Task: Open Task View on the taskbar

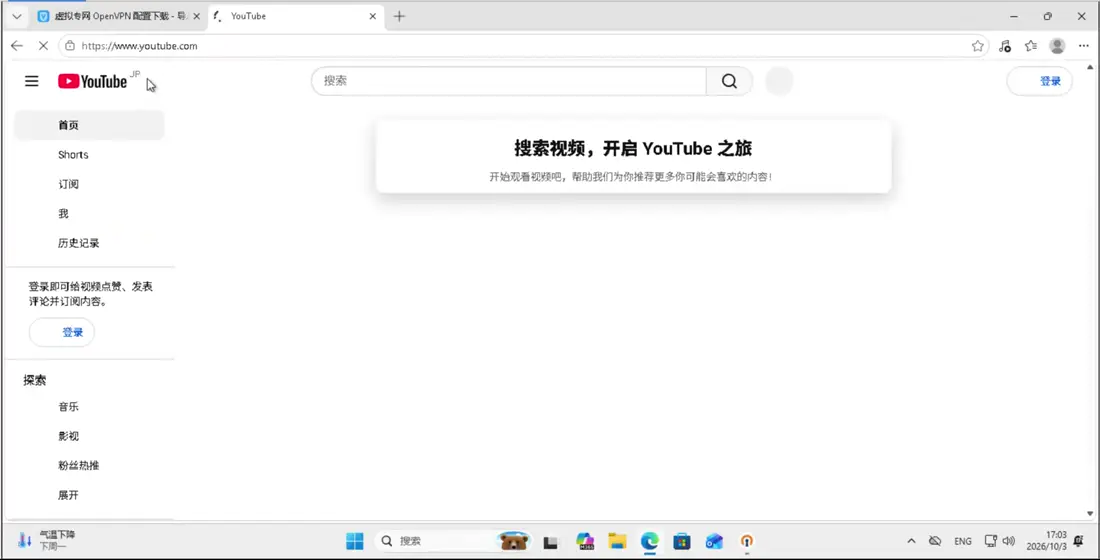Action: pos(551,541)
